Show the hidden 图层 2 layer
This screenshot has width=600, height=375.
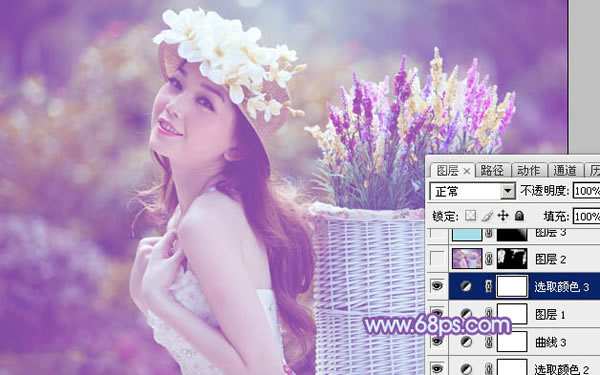pos(437,259)
